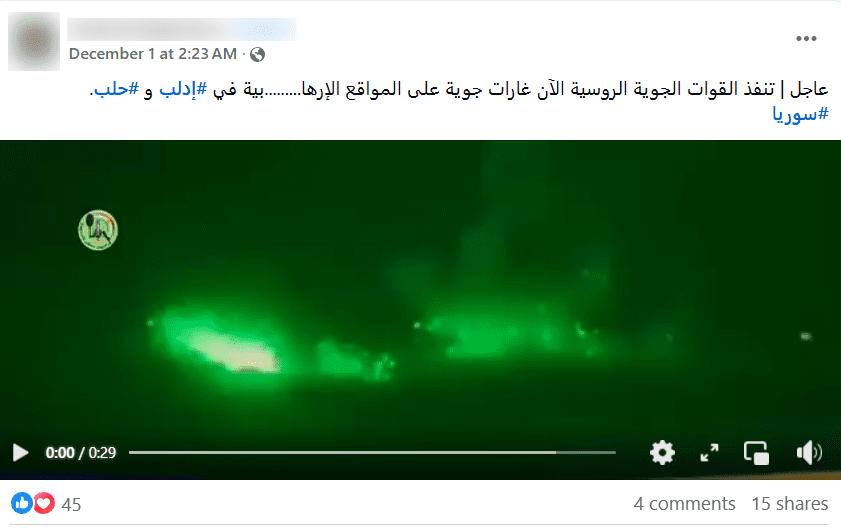Click the circular watermark logo in video
This screenshot has height=530, width=841.
[x=98, y=230]
